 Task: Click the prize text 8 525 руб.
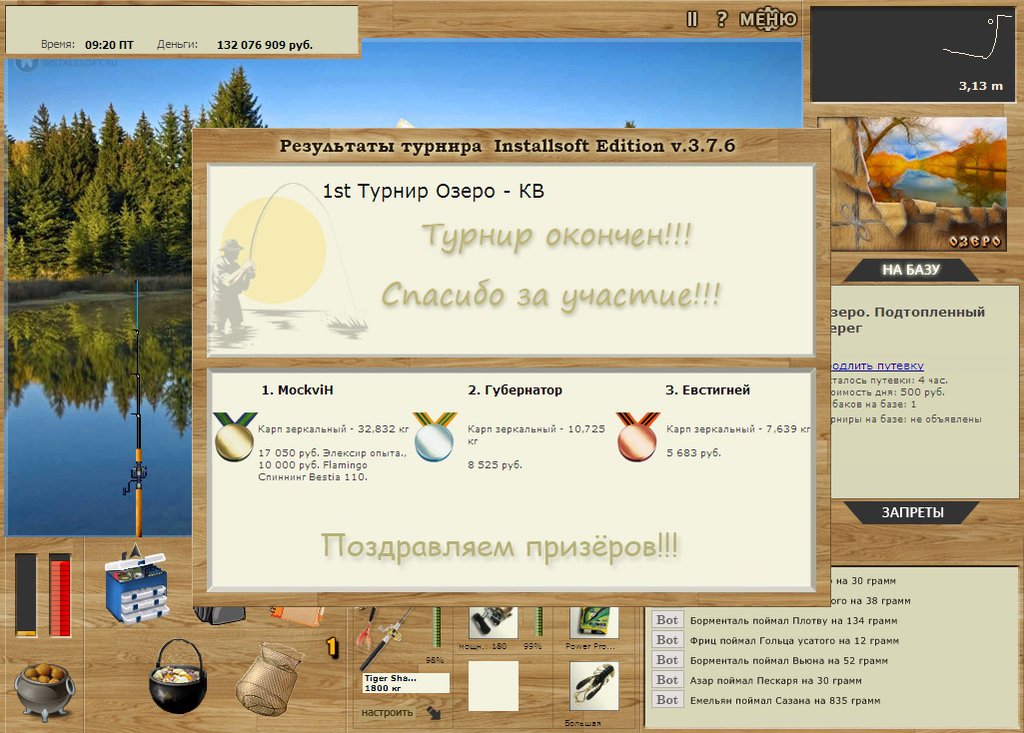(494, 465)
